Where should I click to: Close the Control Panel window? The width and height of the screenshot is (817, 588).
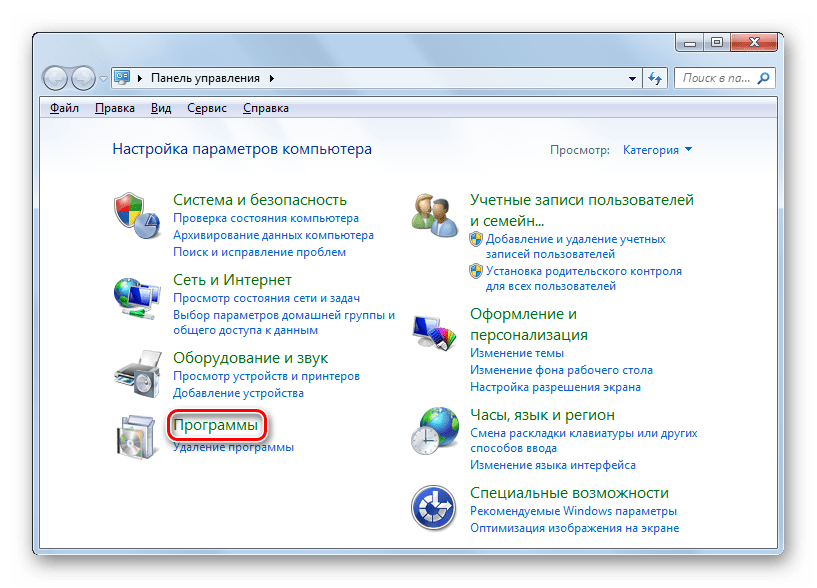(x=754, y=43)
